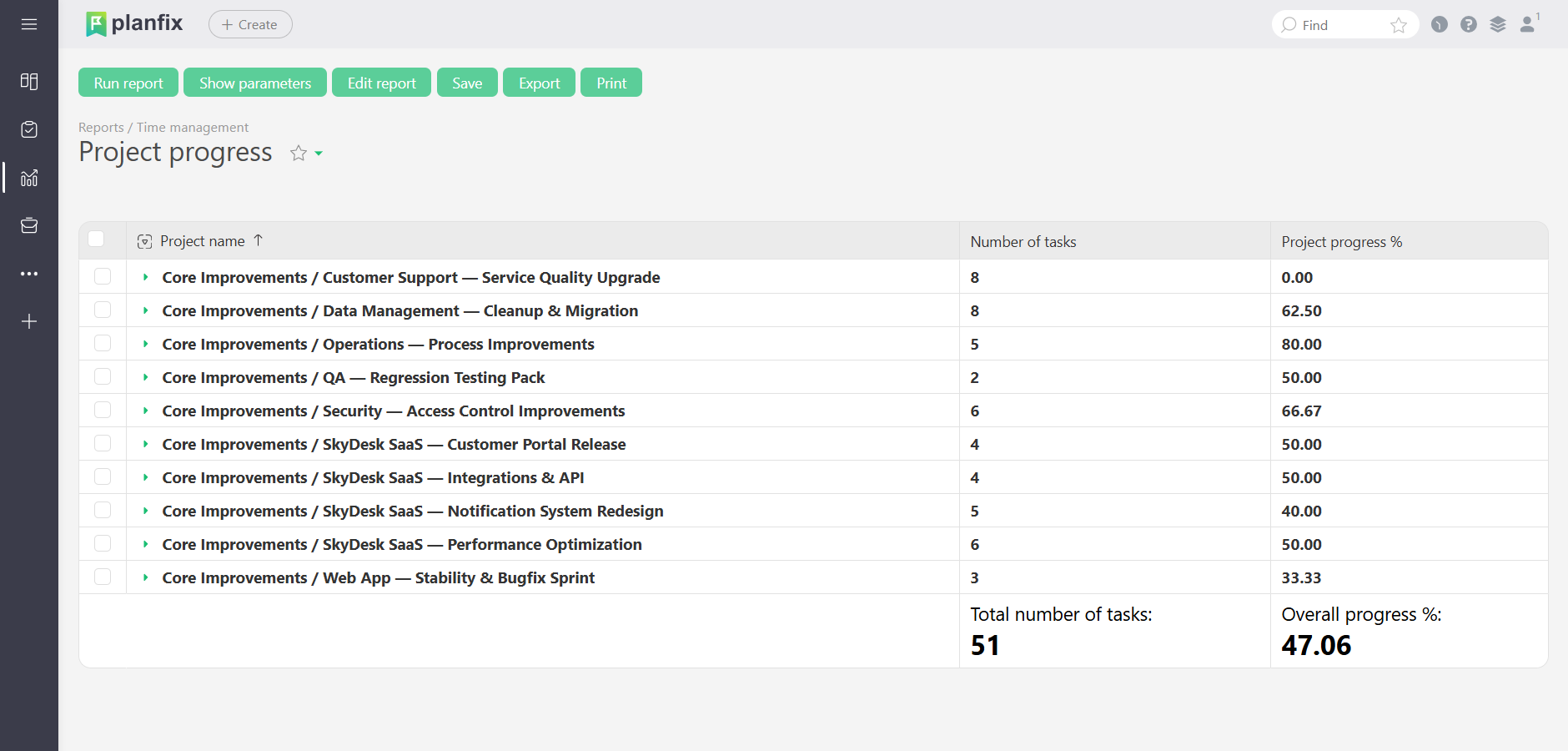This screenshot has width=1568, height=751.
Task: Click Show parameters button
Action: point(255,83)
